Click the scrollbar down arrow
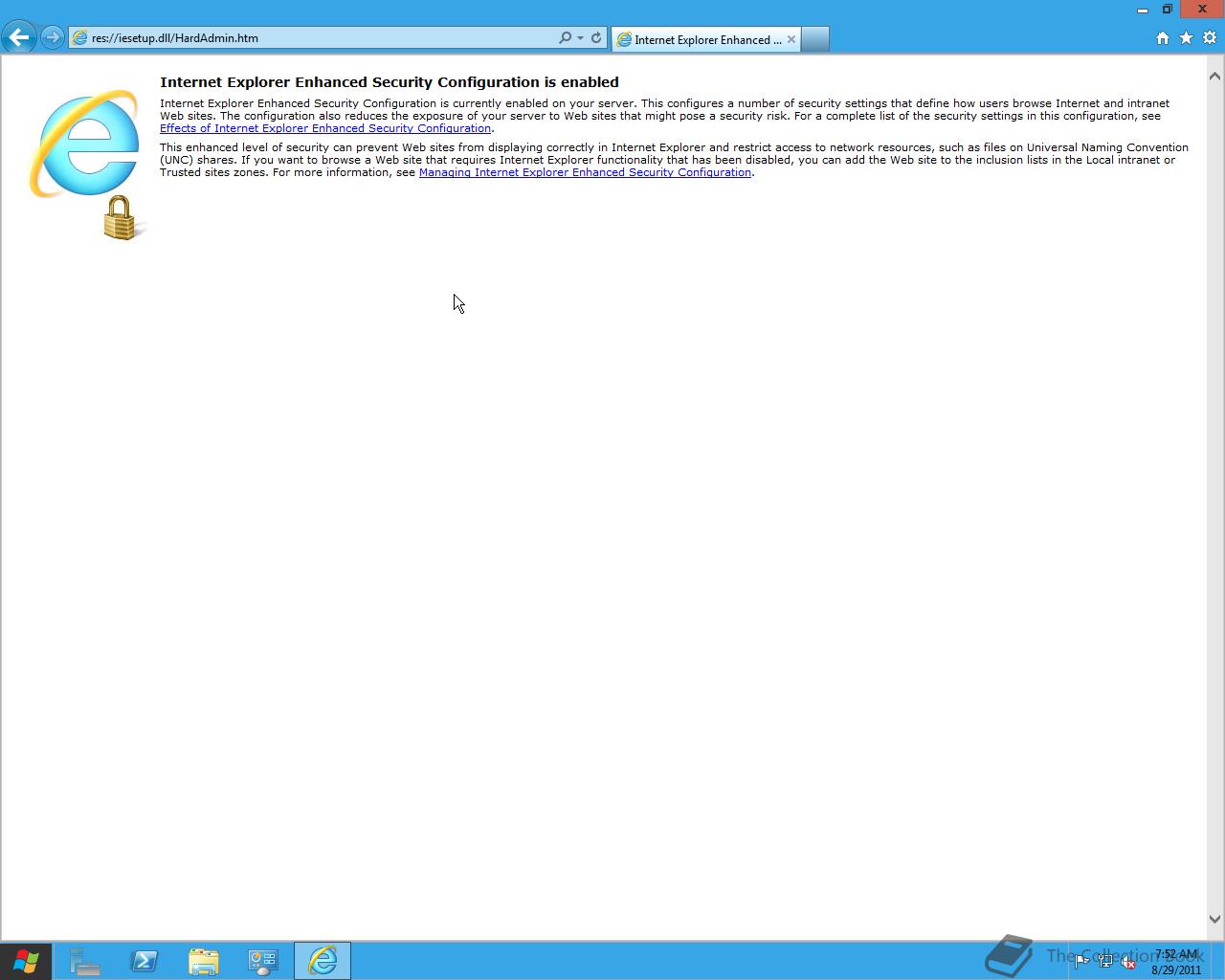The width and height of the screenshot is (1225, 980). coord(1214,919)
